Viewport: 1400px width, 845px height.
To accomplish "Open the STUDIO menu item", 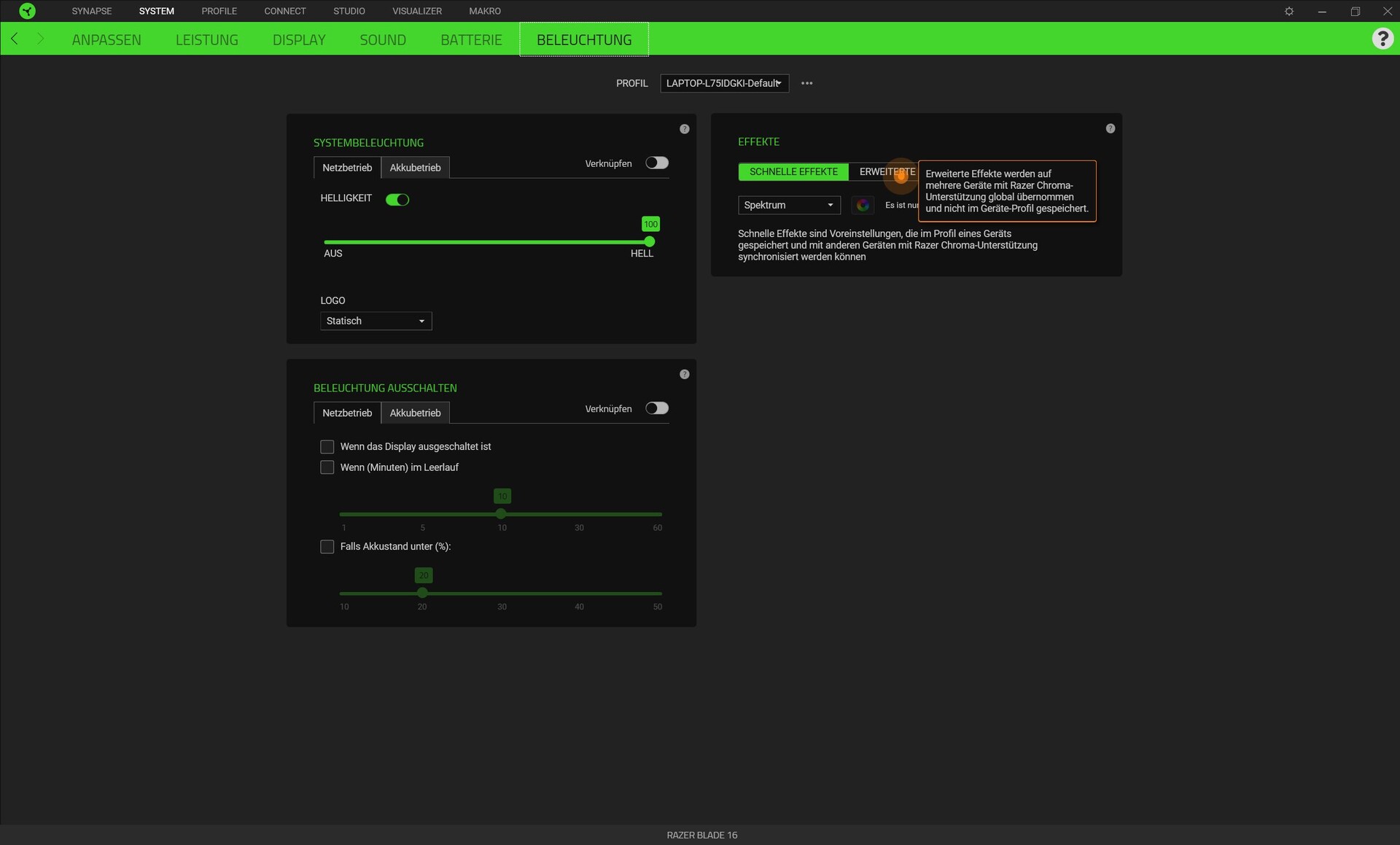I will (x=349, y=11).
